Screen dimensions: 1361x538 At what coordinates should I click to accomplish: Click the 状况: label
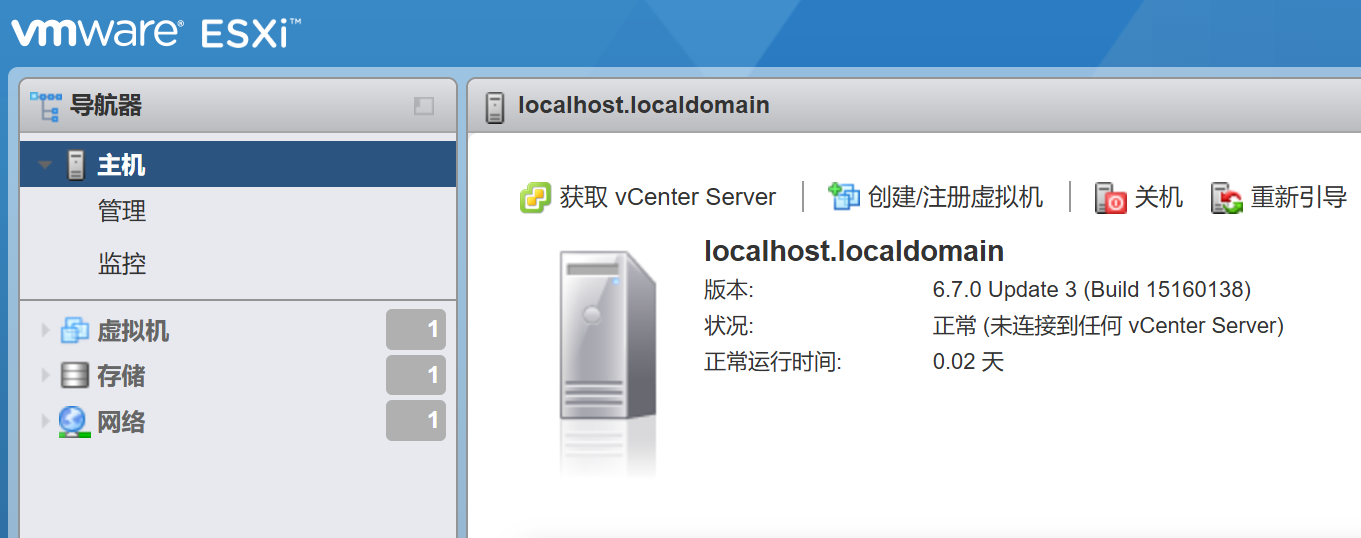(729, 326)
